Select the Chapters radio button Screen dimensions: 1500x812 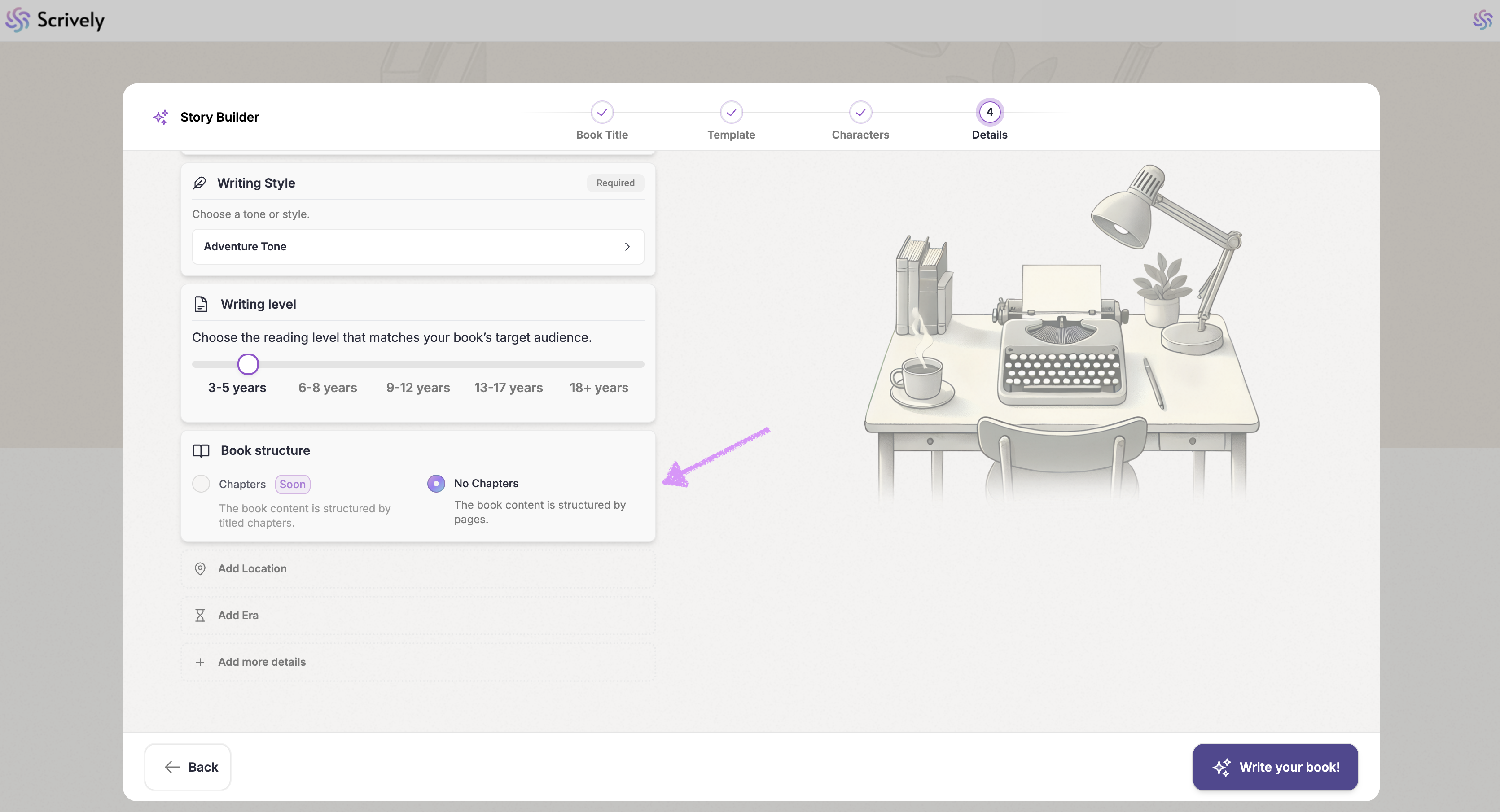pyautogui.click(x=201, y=484)
